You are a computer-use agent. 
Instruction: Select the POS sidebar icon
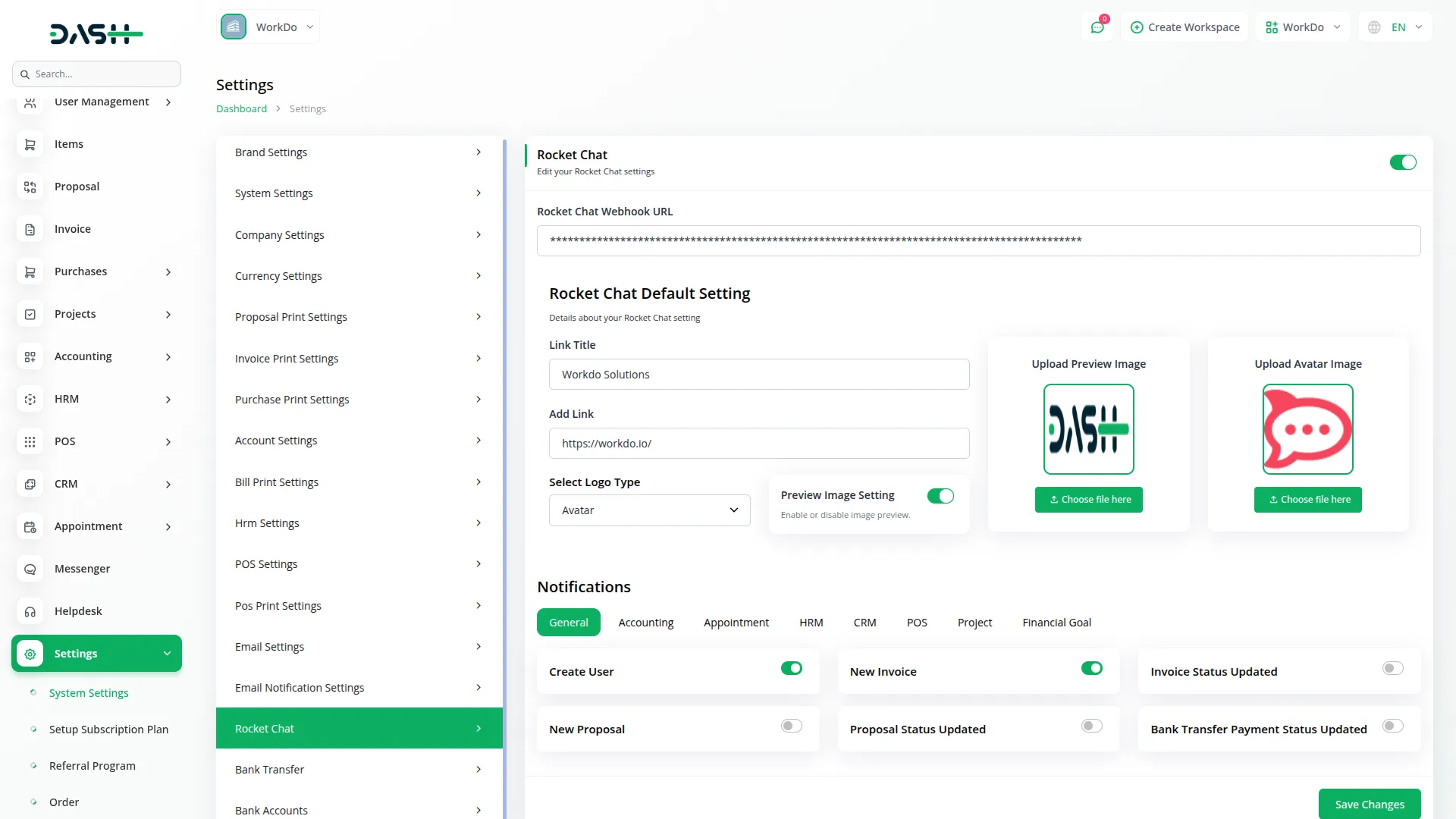[30, 441]
